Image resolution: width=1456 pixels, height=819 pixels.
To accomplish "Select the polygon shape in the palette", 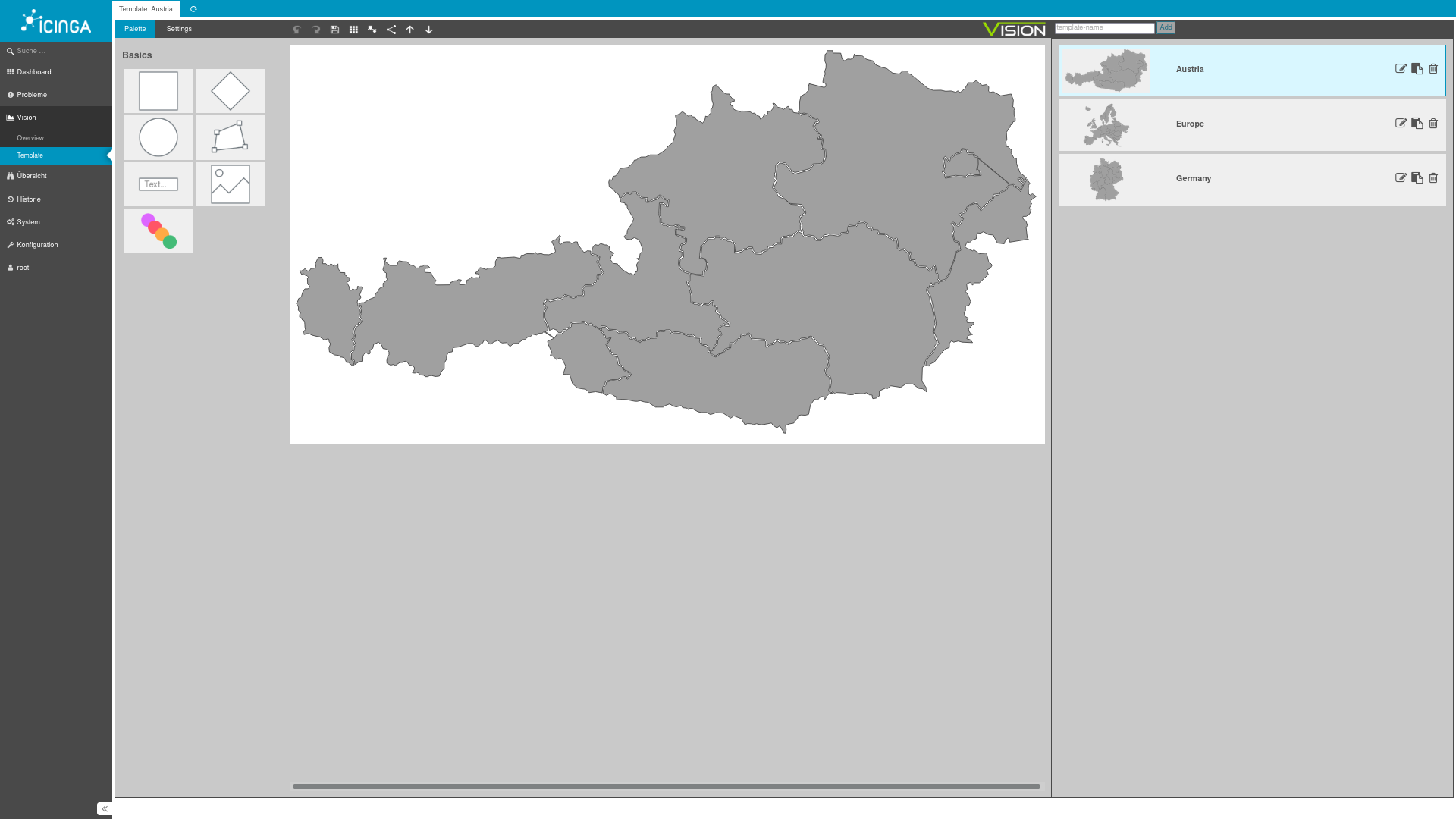I will pos(231,137).
